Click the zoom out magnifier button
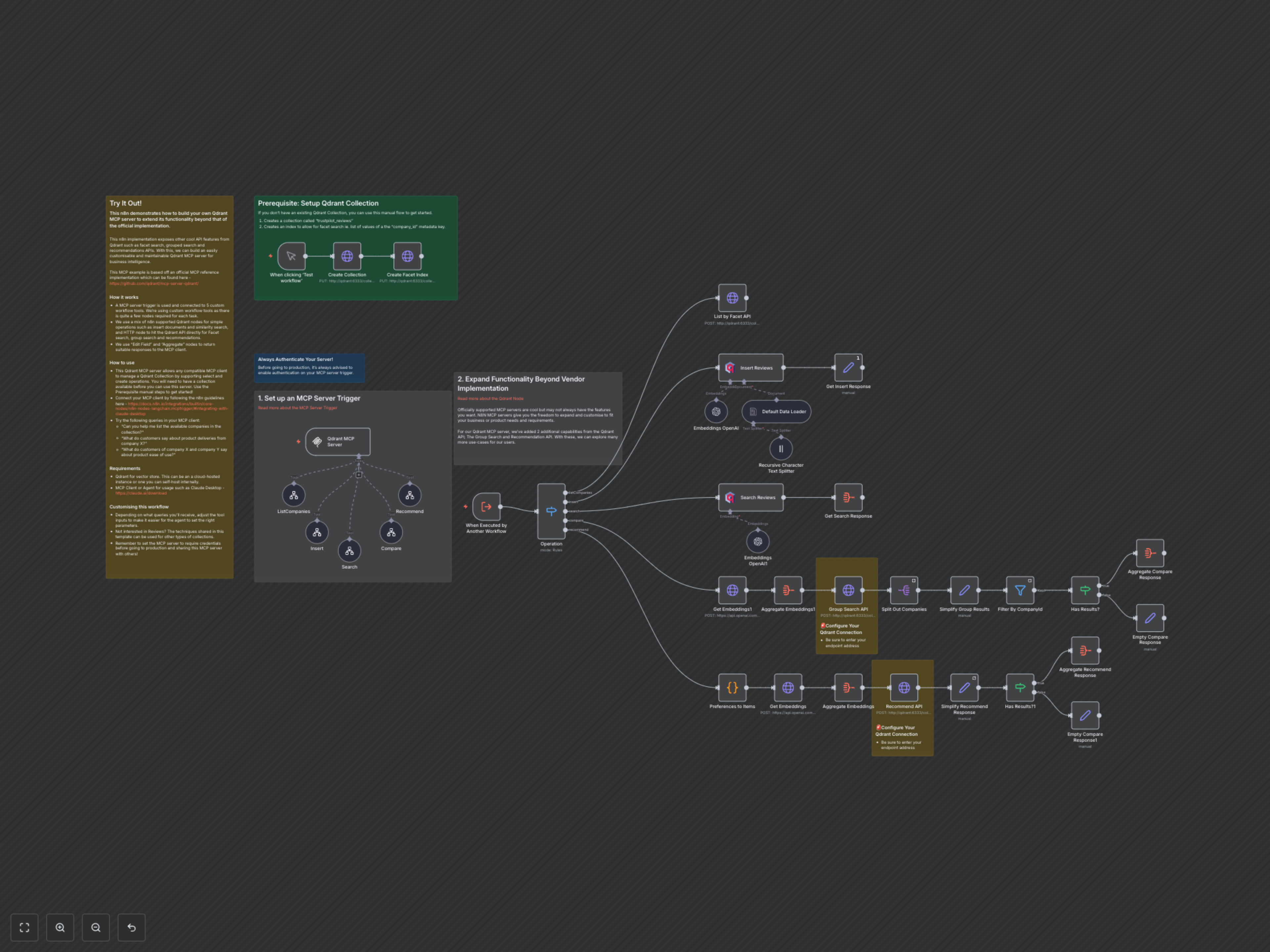The width and height of the screenshot is (1270, 952). point(96,927)
